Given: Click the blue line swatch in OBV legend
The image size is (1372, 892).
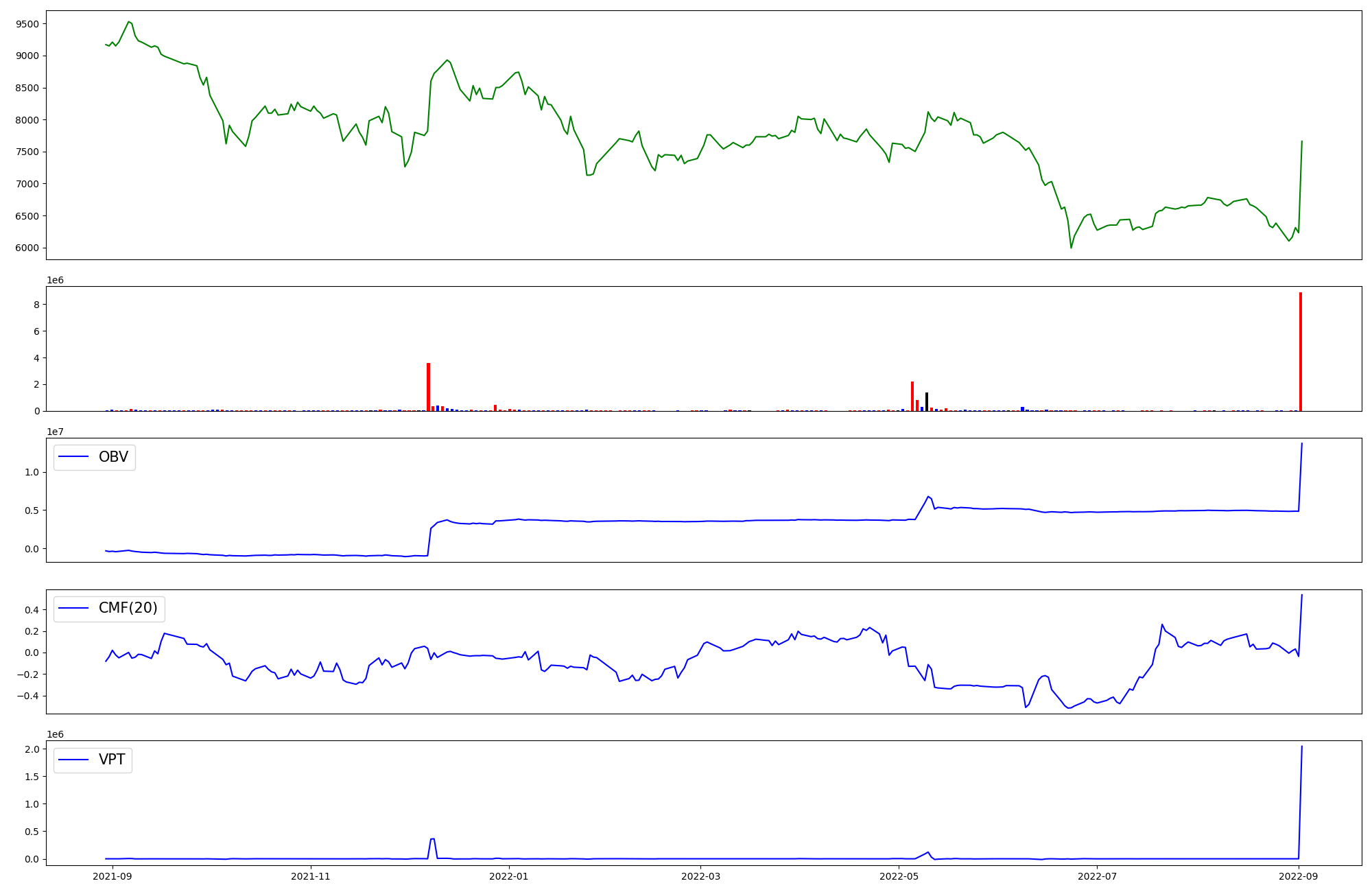Looking at the screenshot, I should (x=74, y=457).
